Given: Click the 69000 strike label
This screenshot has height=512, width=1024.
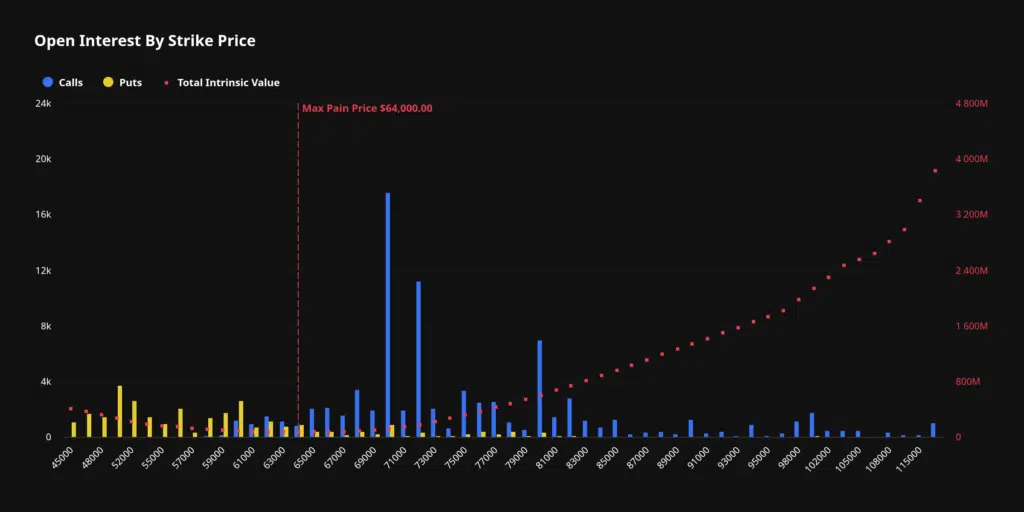Looking at the screenshot, I should click(366, 457).
